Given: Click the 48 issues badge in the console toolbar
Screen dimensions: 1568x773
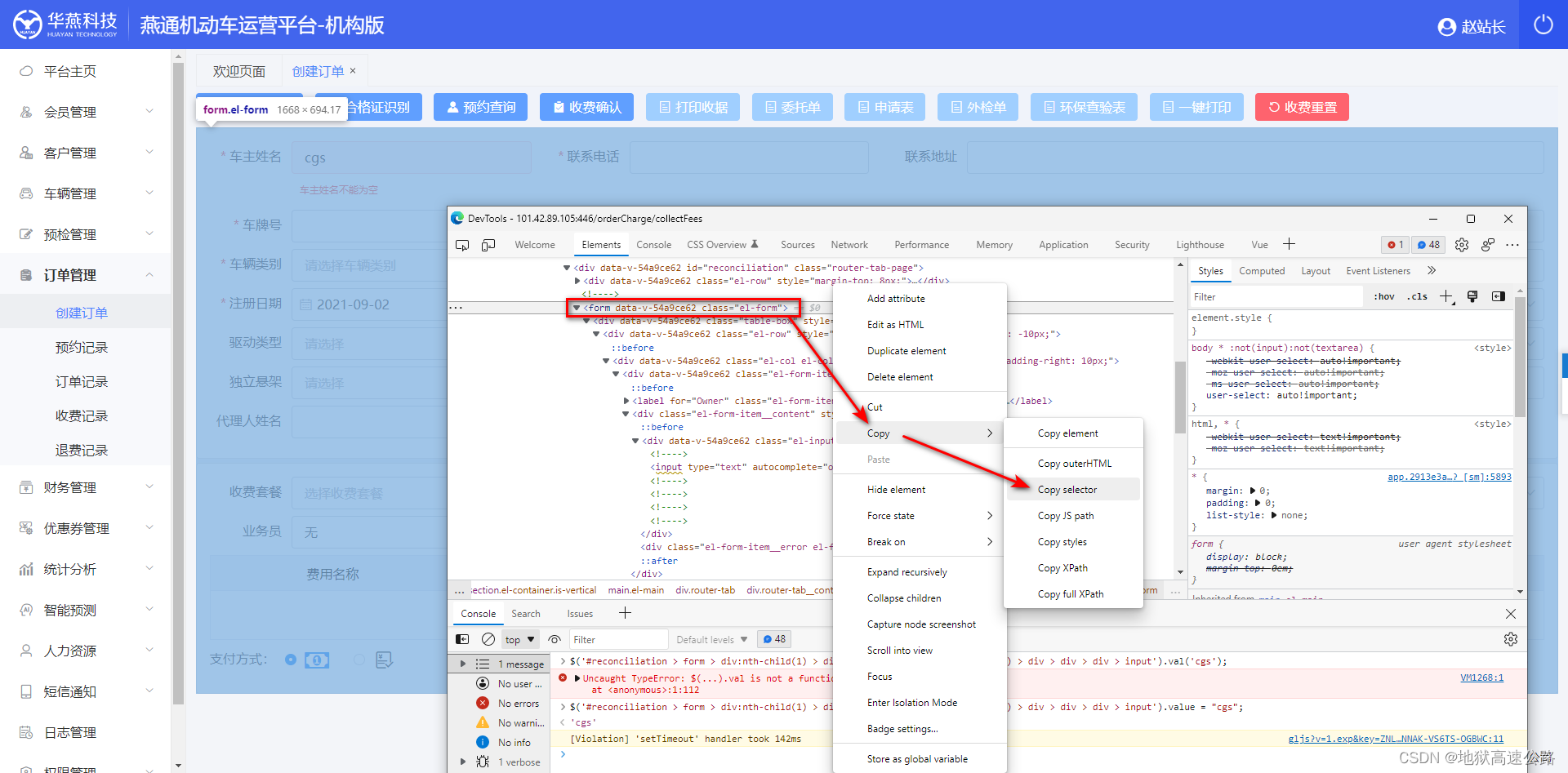Looking at the screenshot, I should [773, 639].
